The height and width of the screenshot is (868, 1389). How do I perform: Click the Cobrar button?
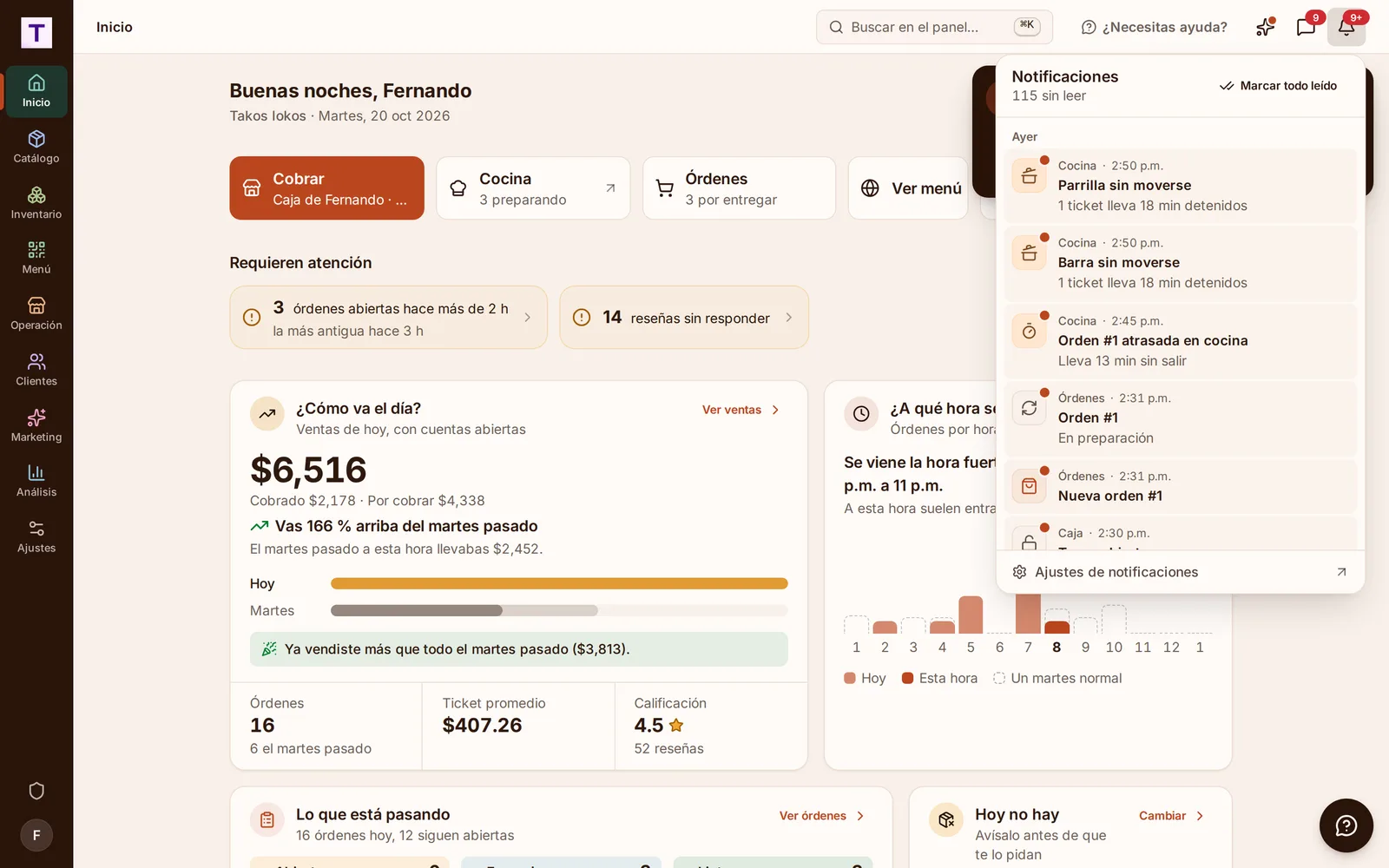(x=326, y=188)
